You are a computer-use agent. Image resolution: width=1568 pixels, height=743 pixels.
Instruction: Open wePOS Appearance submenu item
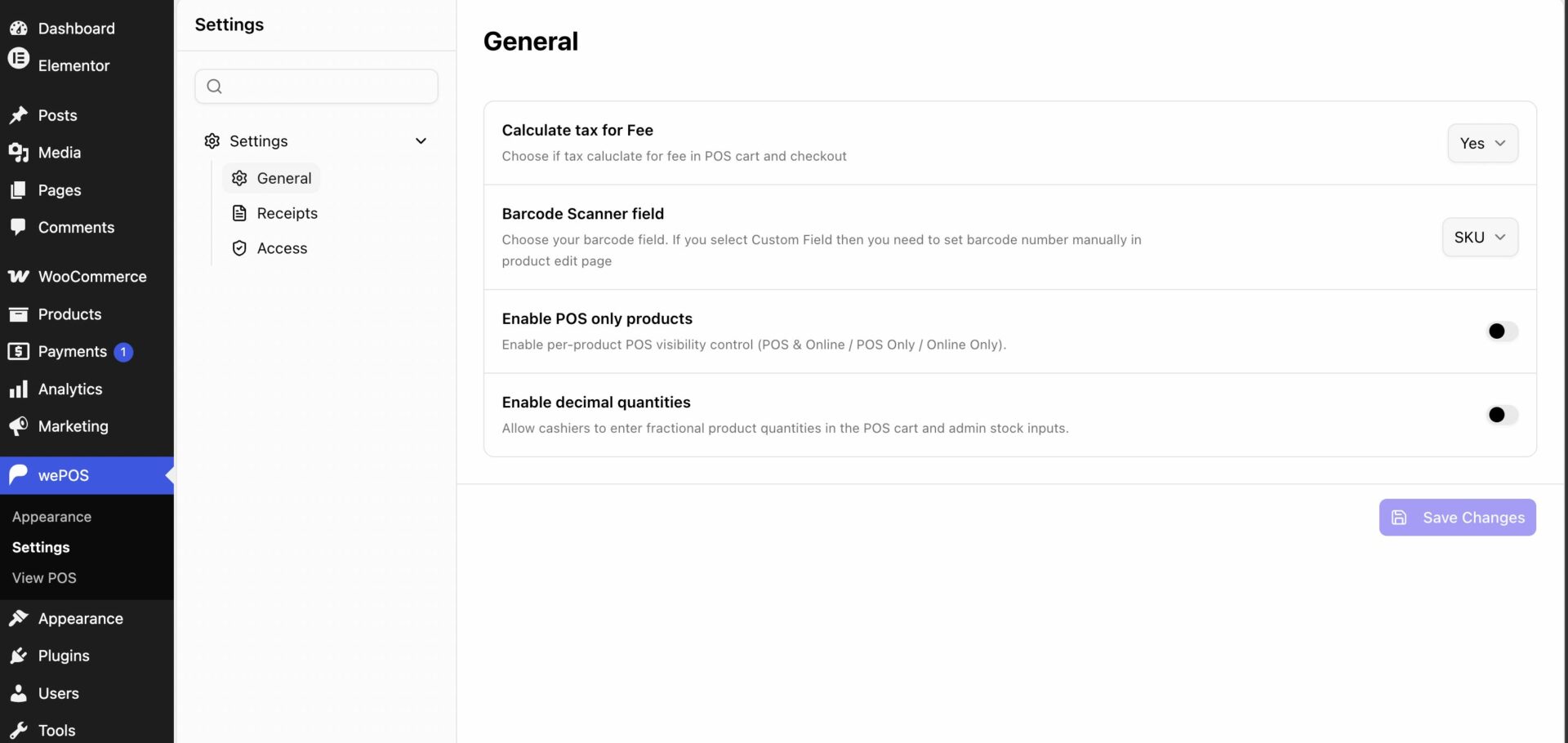[51, 517]
